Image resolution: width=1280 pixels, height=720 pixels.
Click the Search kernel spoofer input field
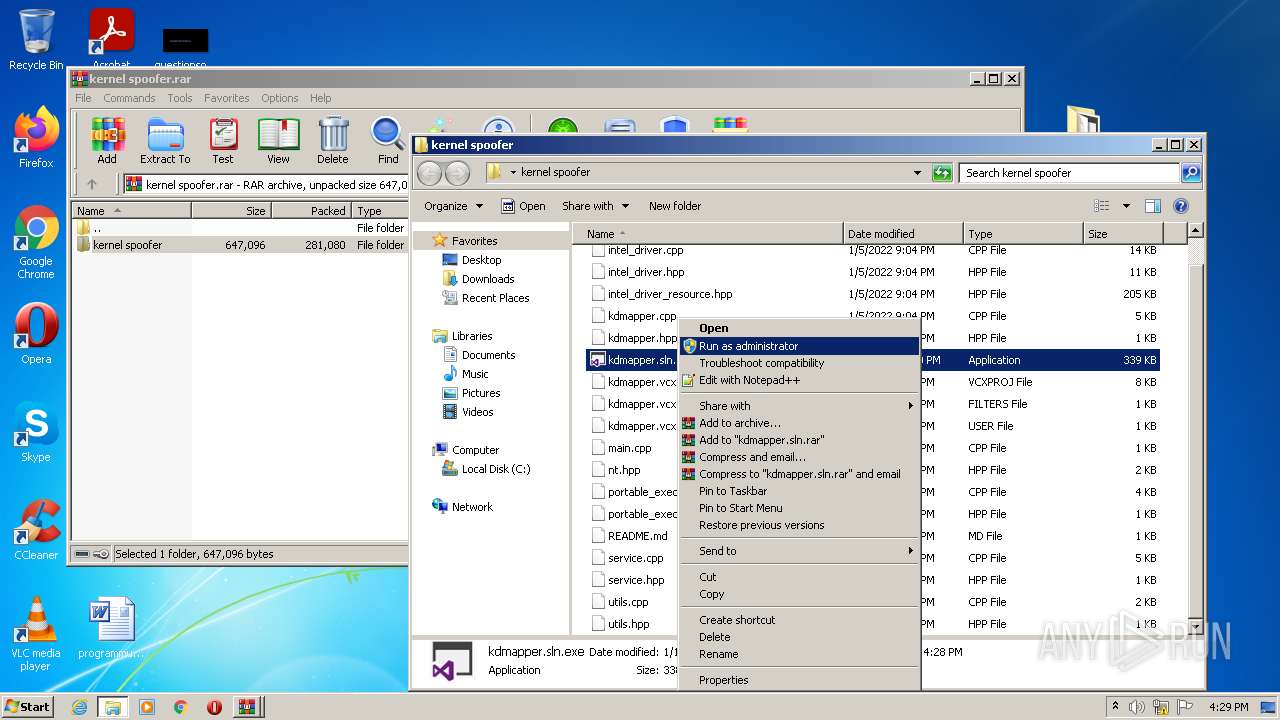pyautogui.click(x=1069, y=173)
